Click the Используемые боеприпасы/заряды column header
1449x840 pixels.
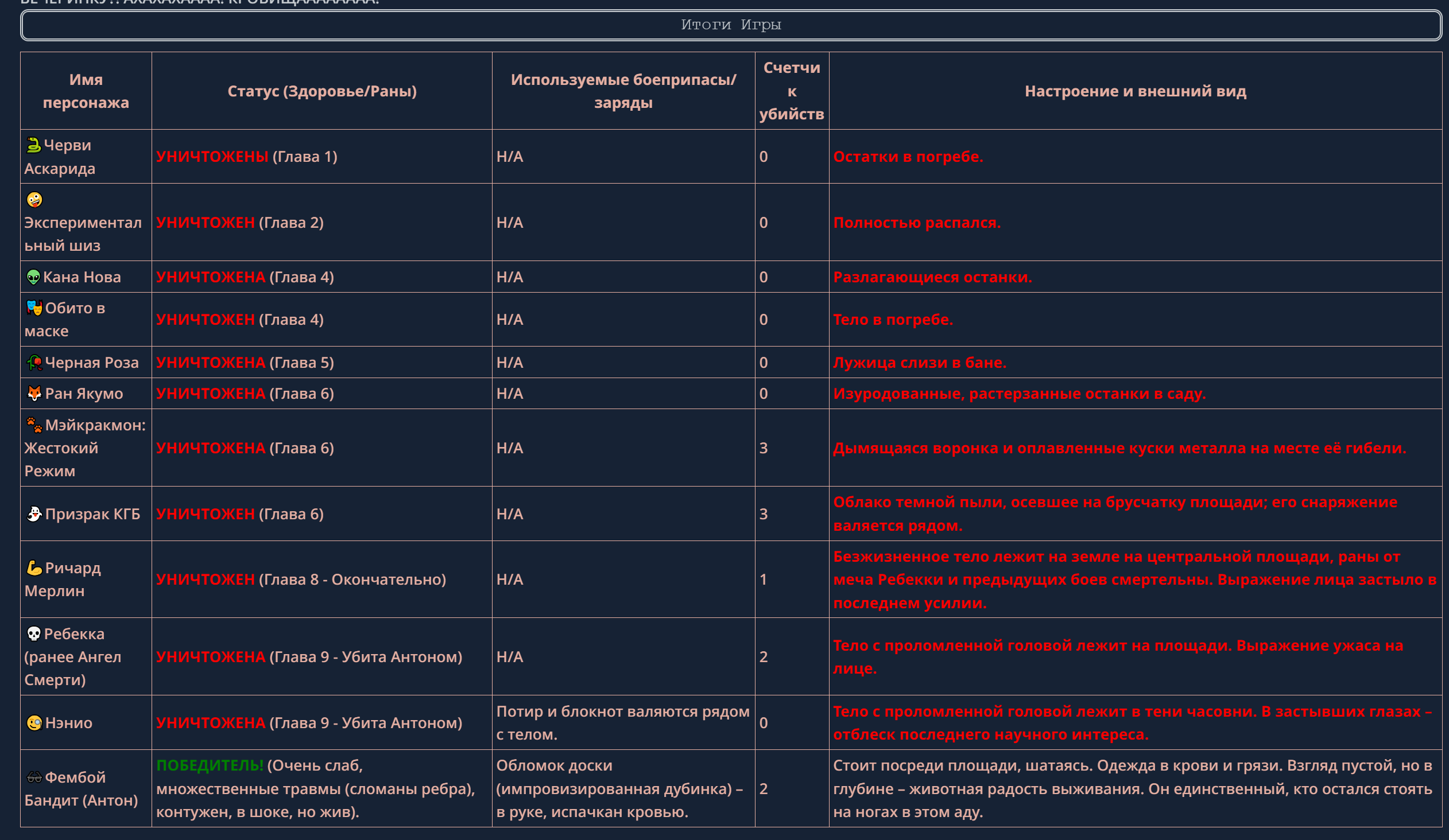coord(623,91)
